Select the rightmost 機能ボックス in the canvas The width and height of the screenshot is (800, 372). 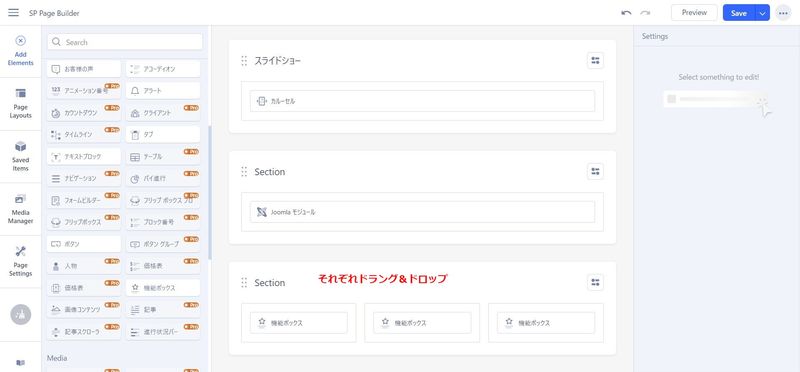coord(546,323)
